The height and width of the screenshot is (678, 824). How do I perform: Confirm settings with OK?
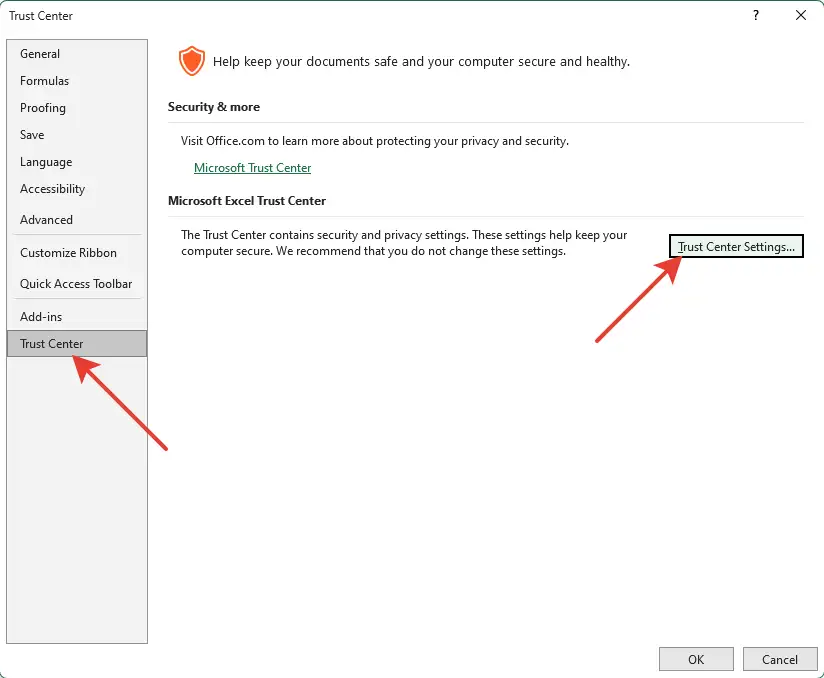pyautogui.click(x=696, y=658)
